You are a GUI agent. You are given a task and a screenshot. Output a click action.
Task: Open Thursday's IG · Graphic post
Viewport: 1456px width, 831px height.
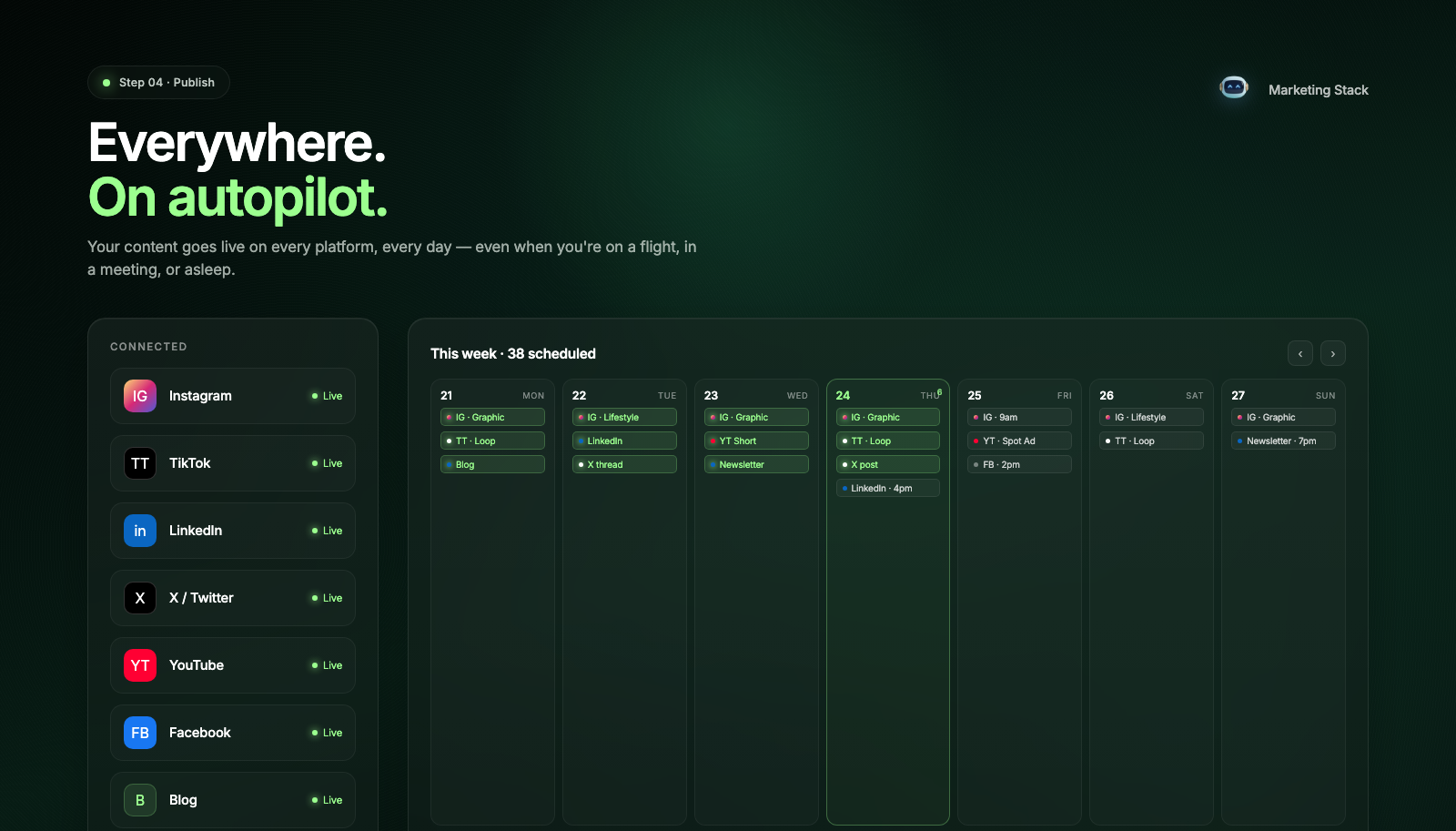pyautogui.click(x=888, y=417)
